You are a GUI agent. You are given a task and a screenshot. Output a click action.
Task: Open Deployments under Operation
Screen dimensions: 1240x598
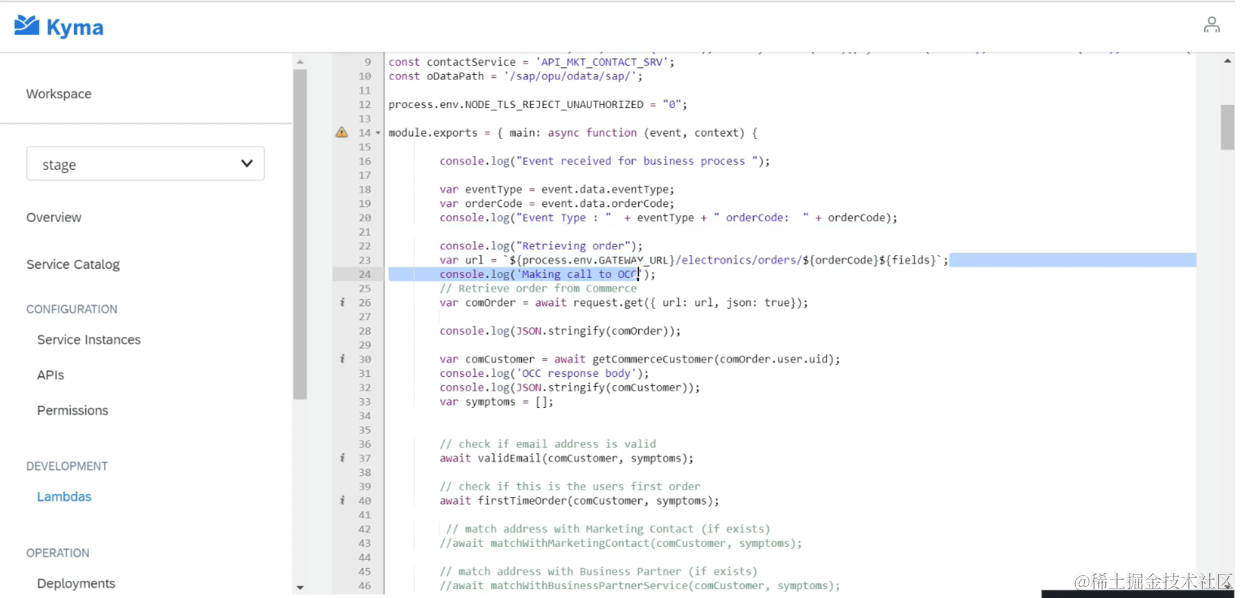(x=76, y=583)
